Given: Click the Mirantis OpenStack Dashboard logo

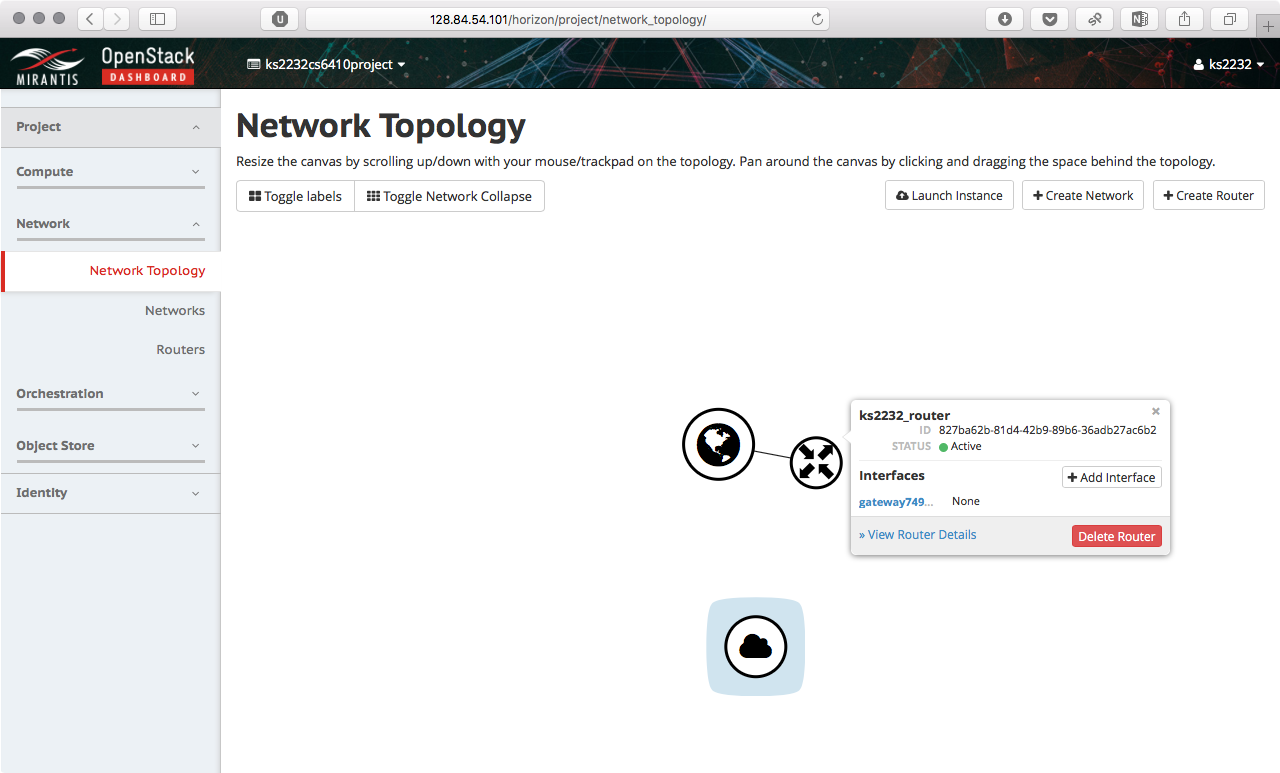Looking at the screenshot, I should [103, 65].
